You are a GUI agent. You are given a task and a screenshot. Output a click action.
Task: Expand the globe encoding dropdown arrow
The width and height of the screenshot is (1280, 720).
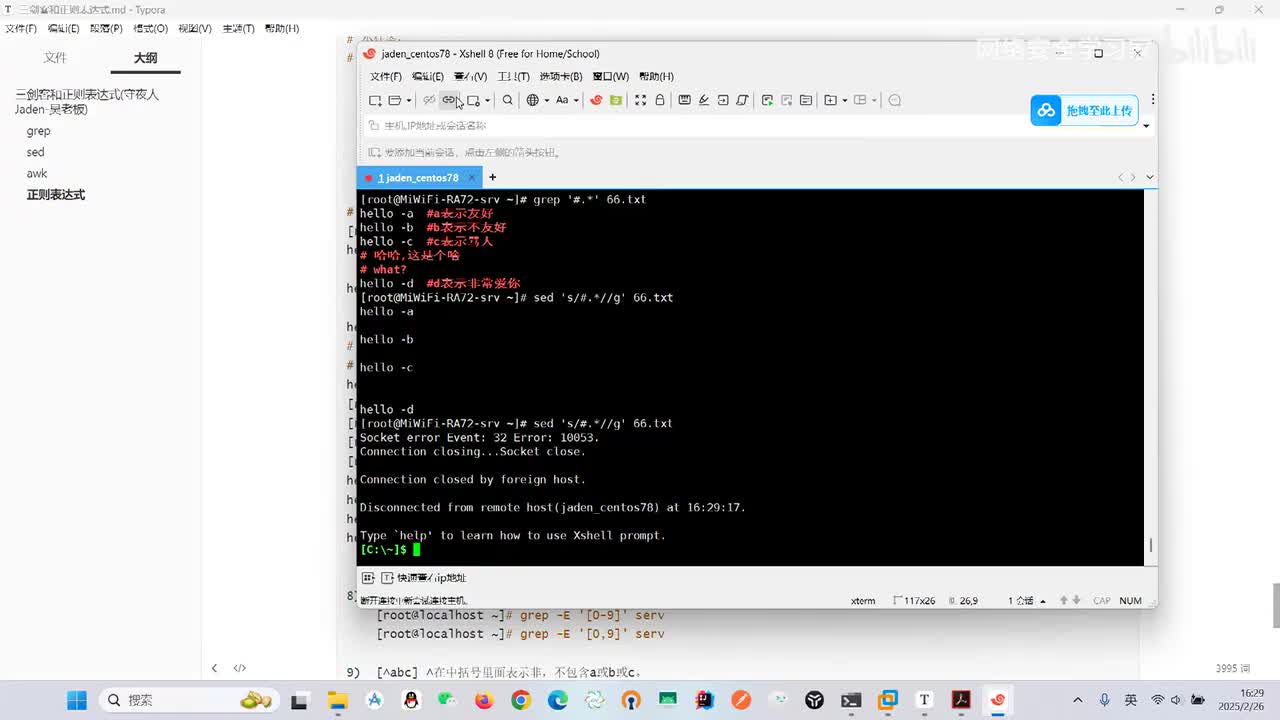[546, 100]
